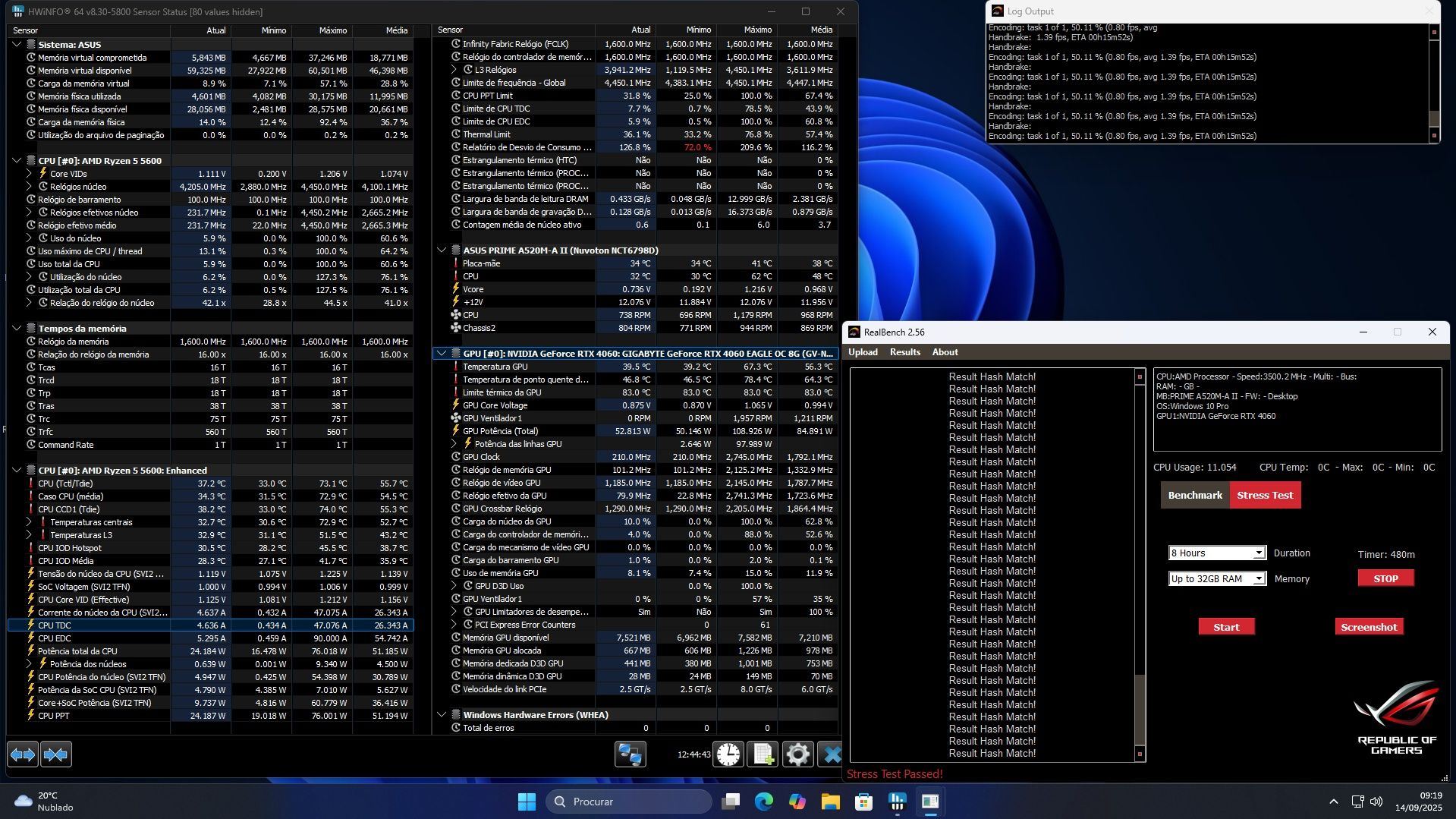
Task: Show hidden system tray icons
Action: point(1333,802)
